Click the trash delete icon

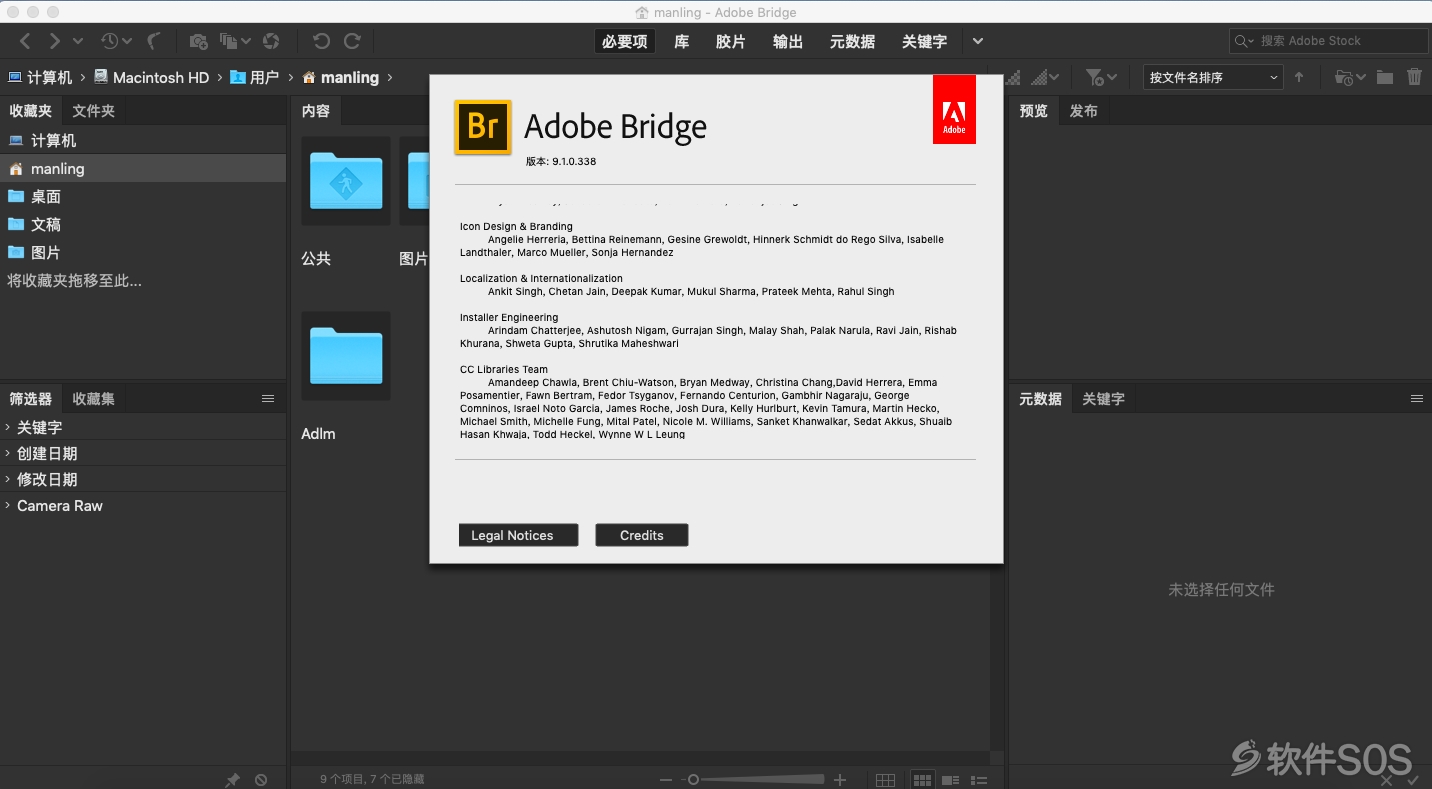(x=1414, y=77)
